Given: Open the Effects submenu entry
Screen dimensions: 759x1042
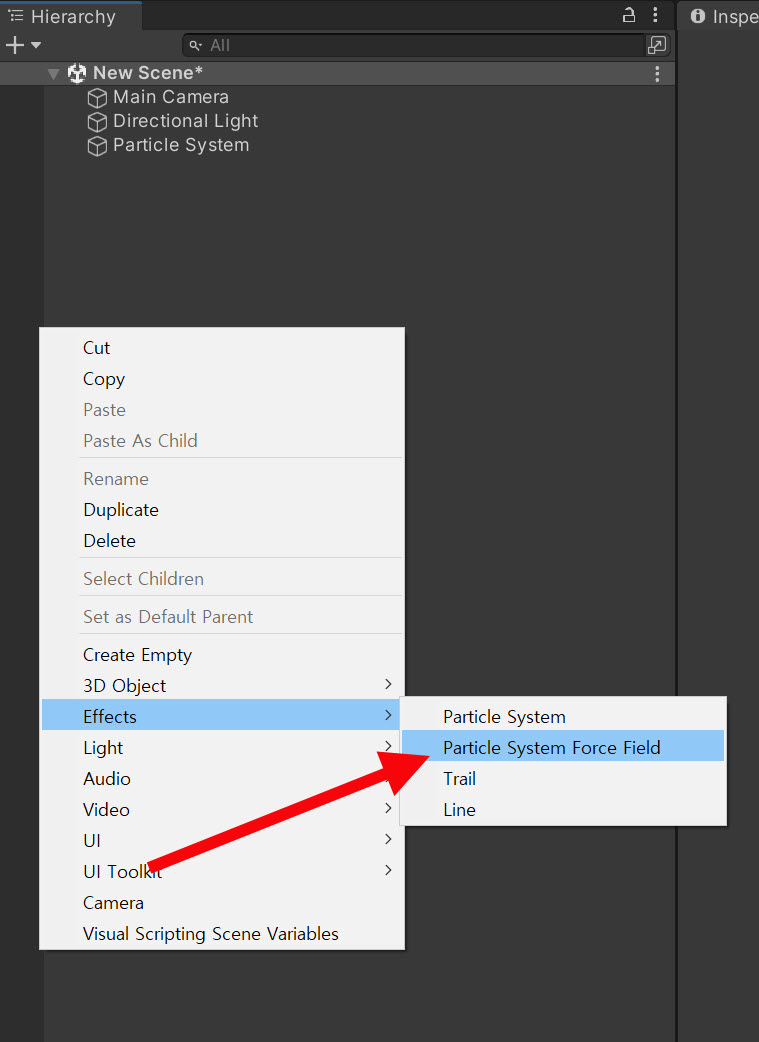Looking at the screenshot, I should (x=223, y=715).
